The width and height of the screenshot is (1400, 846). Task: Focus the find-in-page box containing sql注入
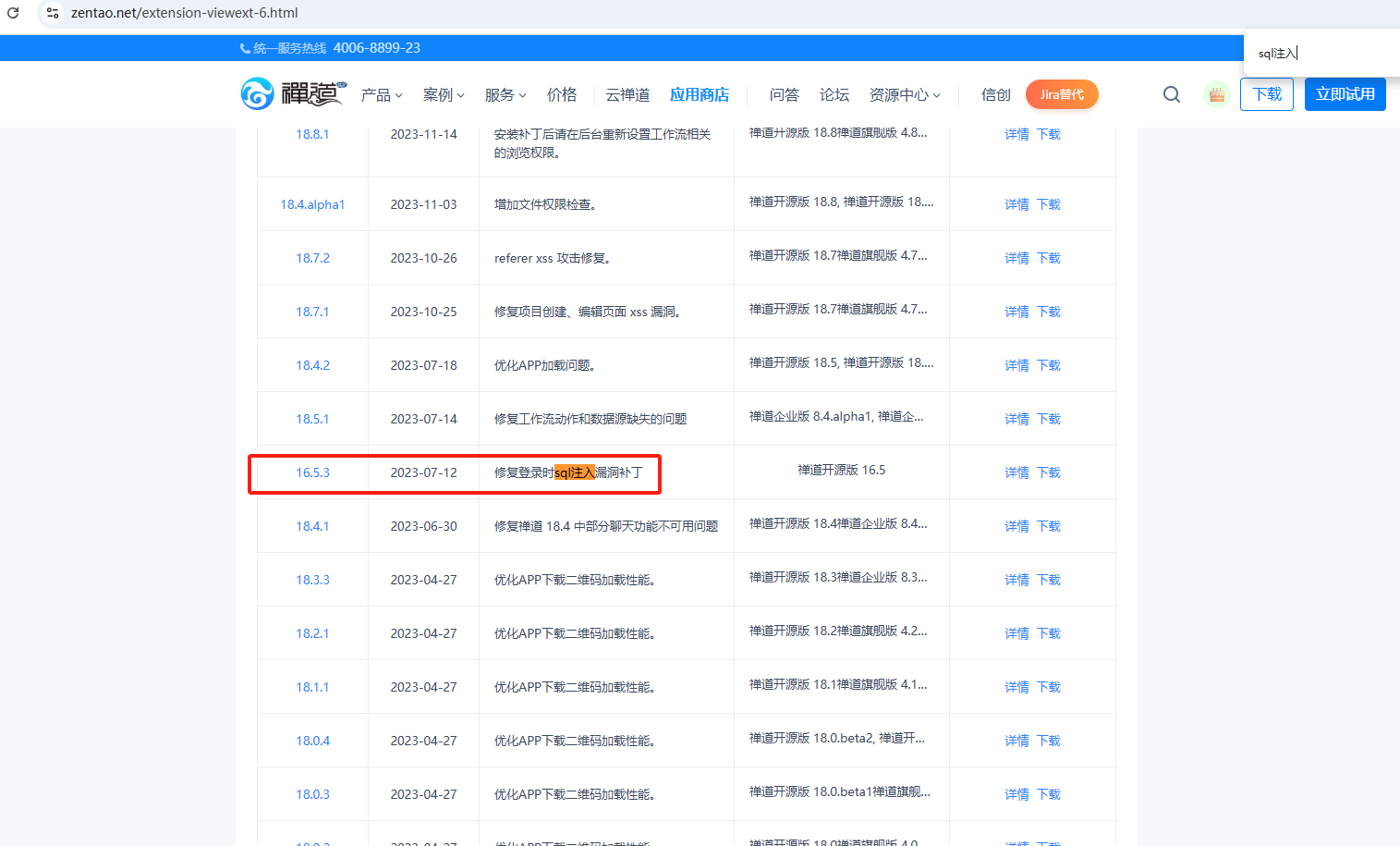point(1321,54)
